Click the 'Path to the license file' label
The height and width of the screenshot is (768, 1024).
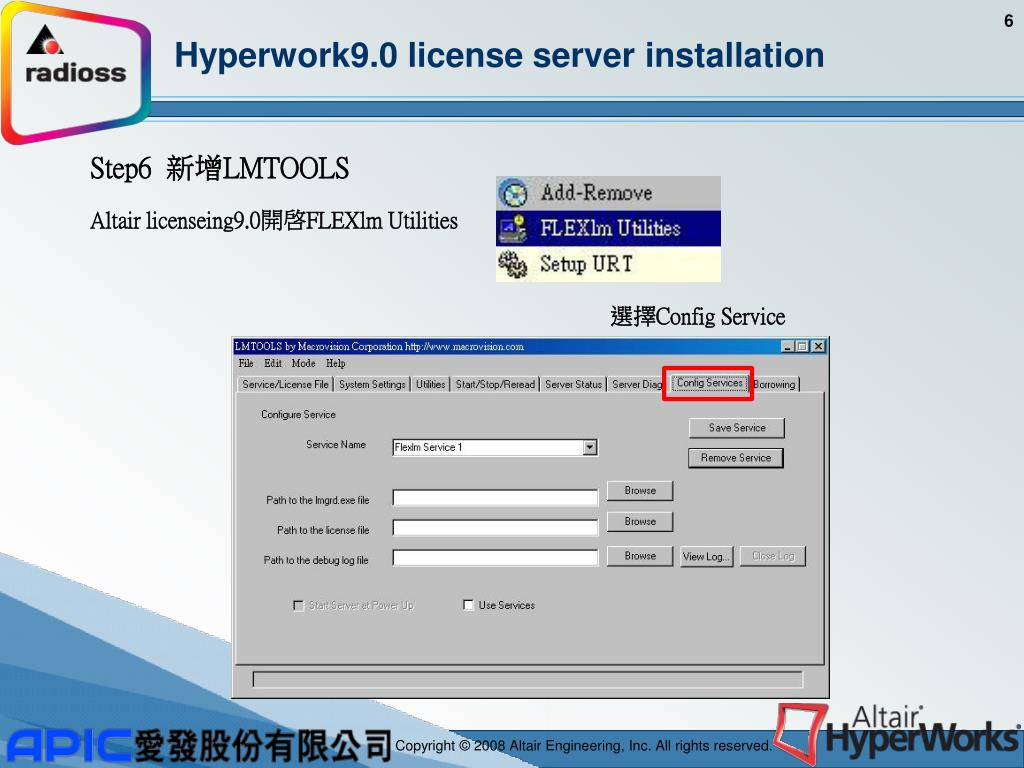point(323,530)
